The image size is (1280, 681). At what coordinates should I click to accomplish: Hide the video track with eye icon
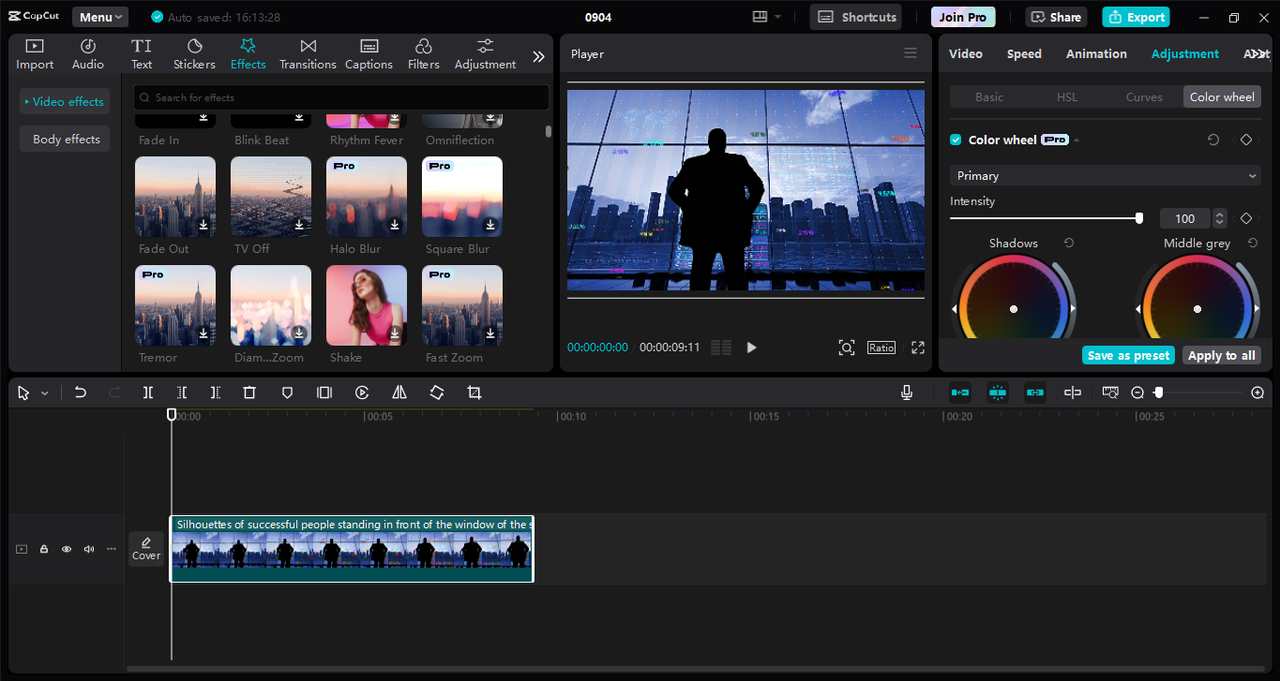(67, 549)
